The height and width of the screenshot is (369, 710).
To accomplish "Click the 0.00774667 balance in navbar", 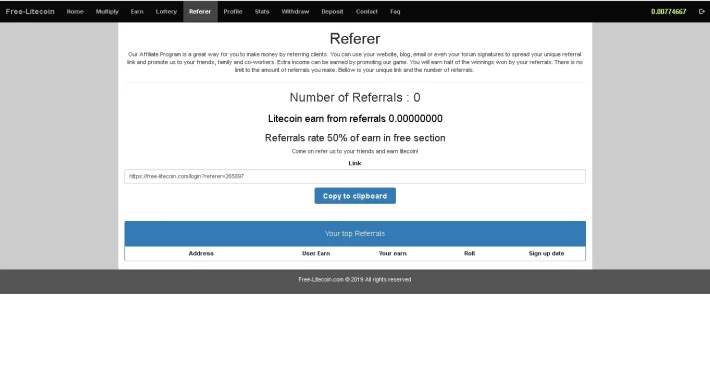I will (668, 12).
